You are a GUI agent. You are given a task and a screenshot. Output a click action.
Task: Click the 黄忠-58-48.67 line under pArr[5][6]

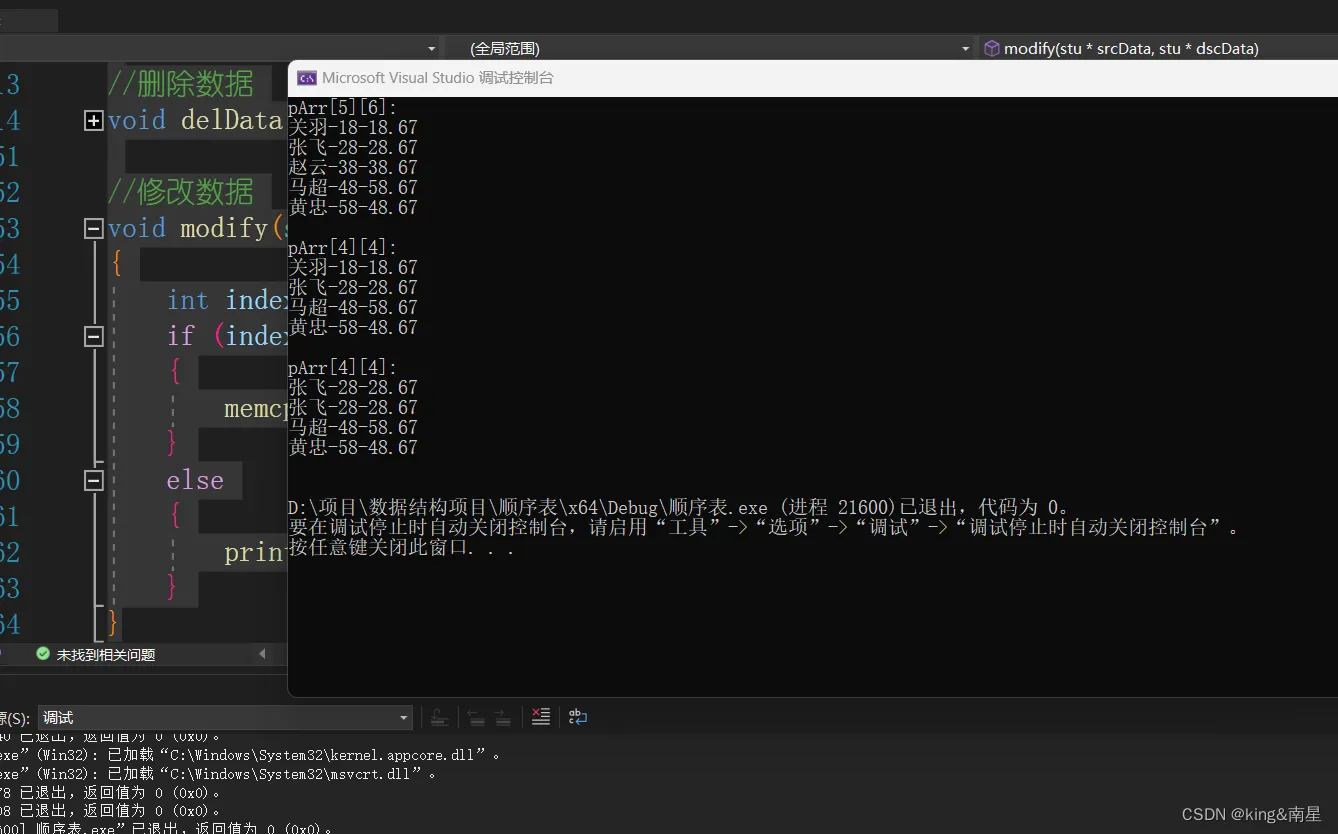pos(353,207)
